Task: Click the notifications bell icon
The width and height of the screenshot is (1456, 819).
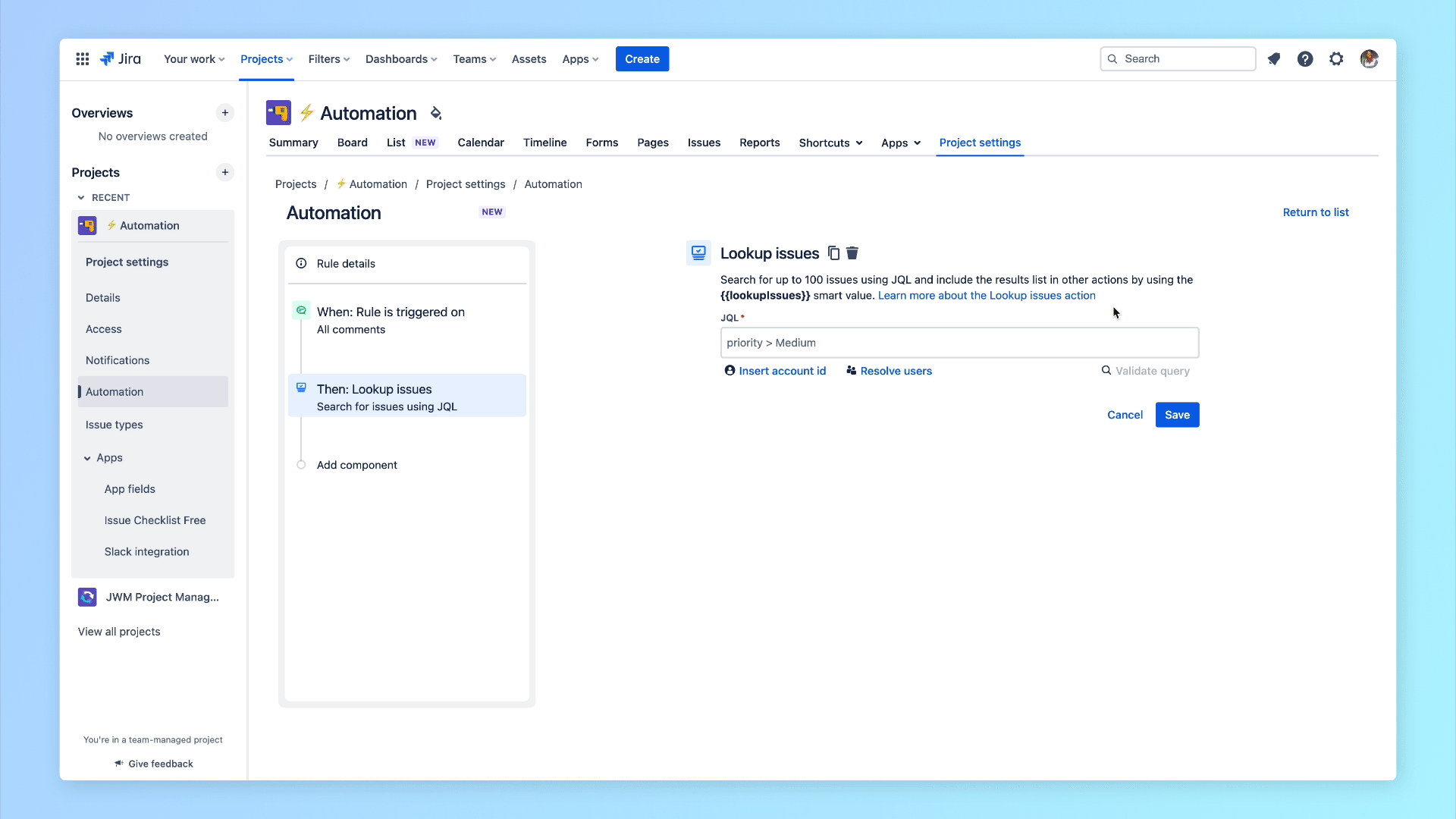Action: (x=1274, y=59)
